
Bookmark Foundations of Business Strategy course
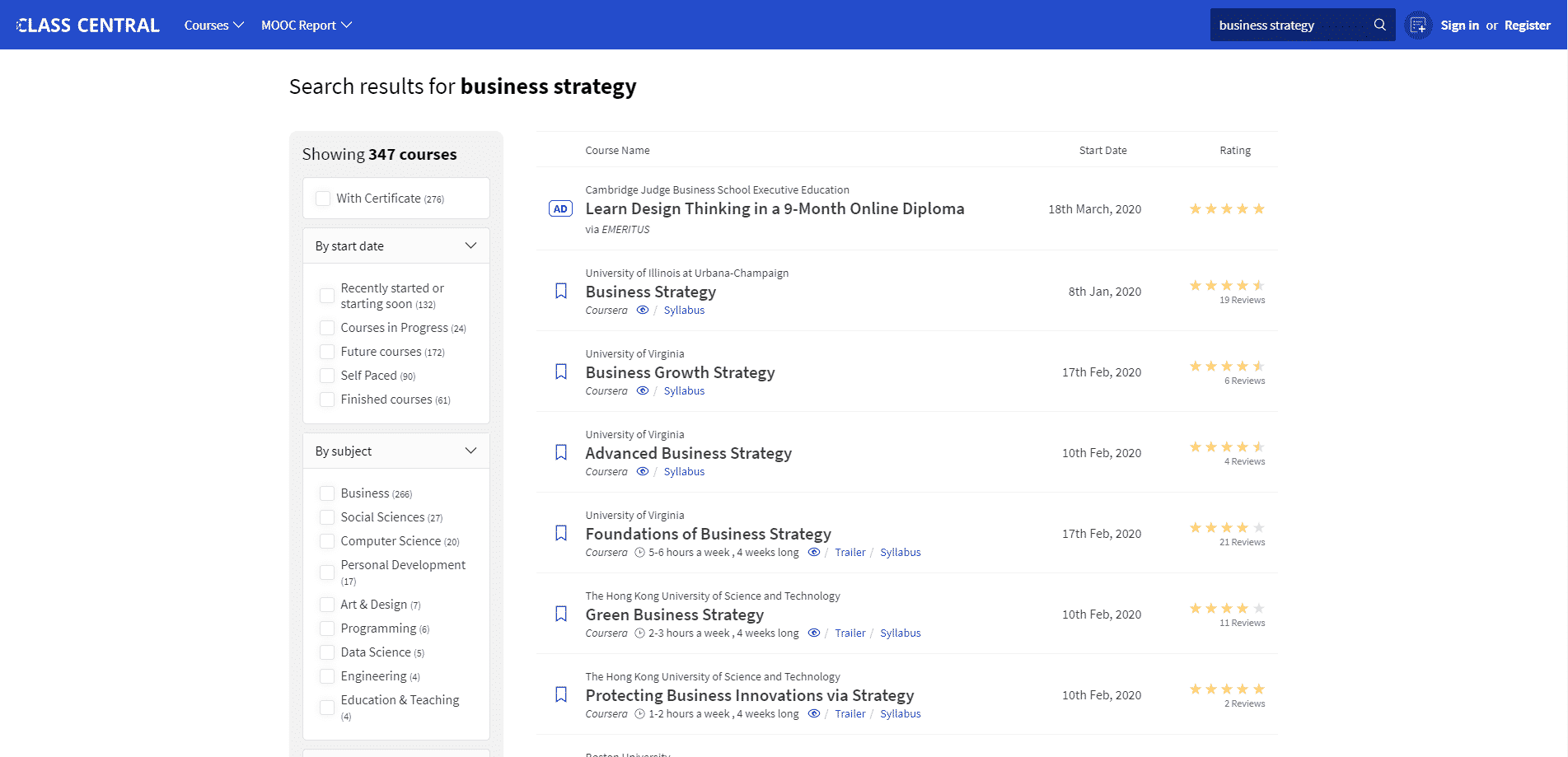tap(561, 533)
